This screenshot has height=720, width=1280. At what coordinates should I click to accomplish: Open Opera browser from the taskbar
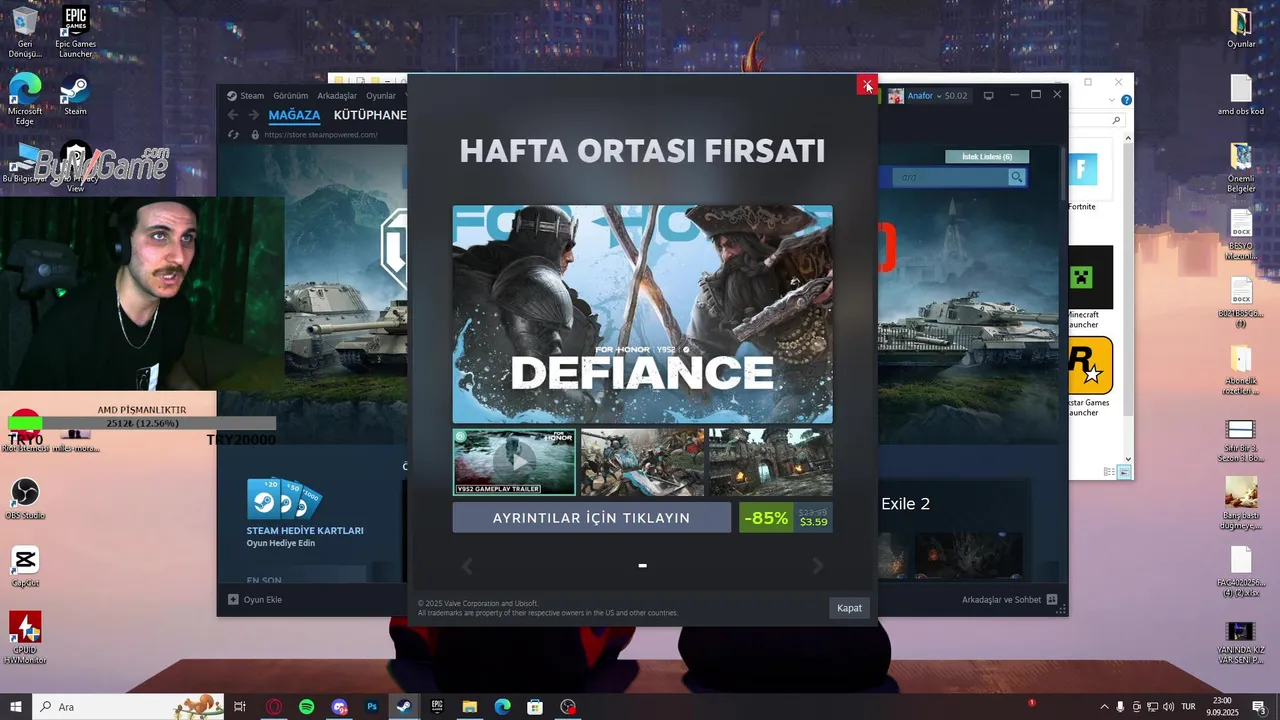point(273,707)
